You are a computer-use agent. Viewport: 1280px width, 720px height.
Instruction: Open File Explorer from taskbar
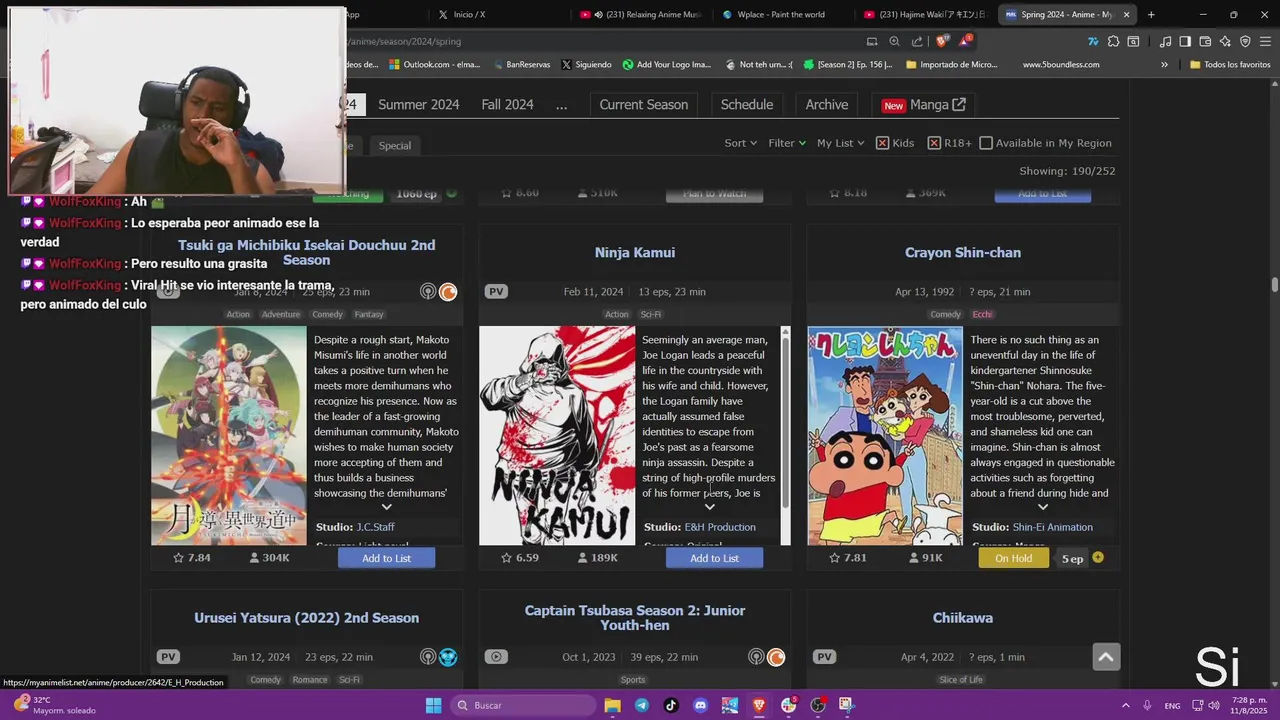613,705
